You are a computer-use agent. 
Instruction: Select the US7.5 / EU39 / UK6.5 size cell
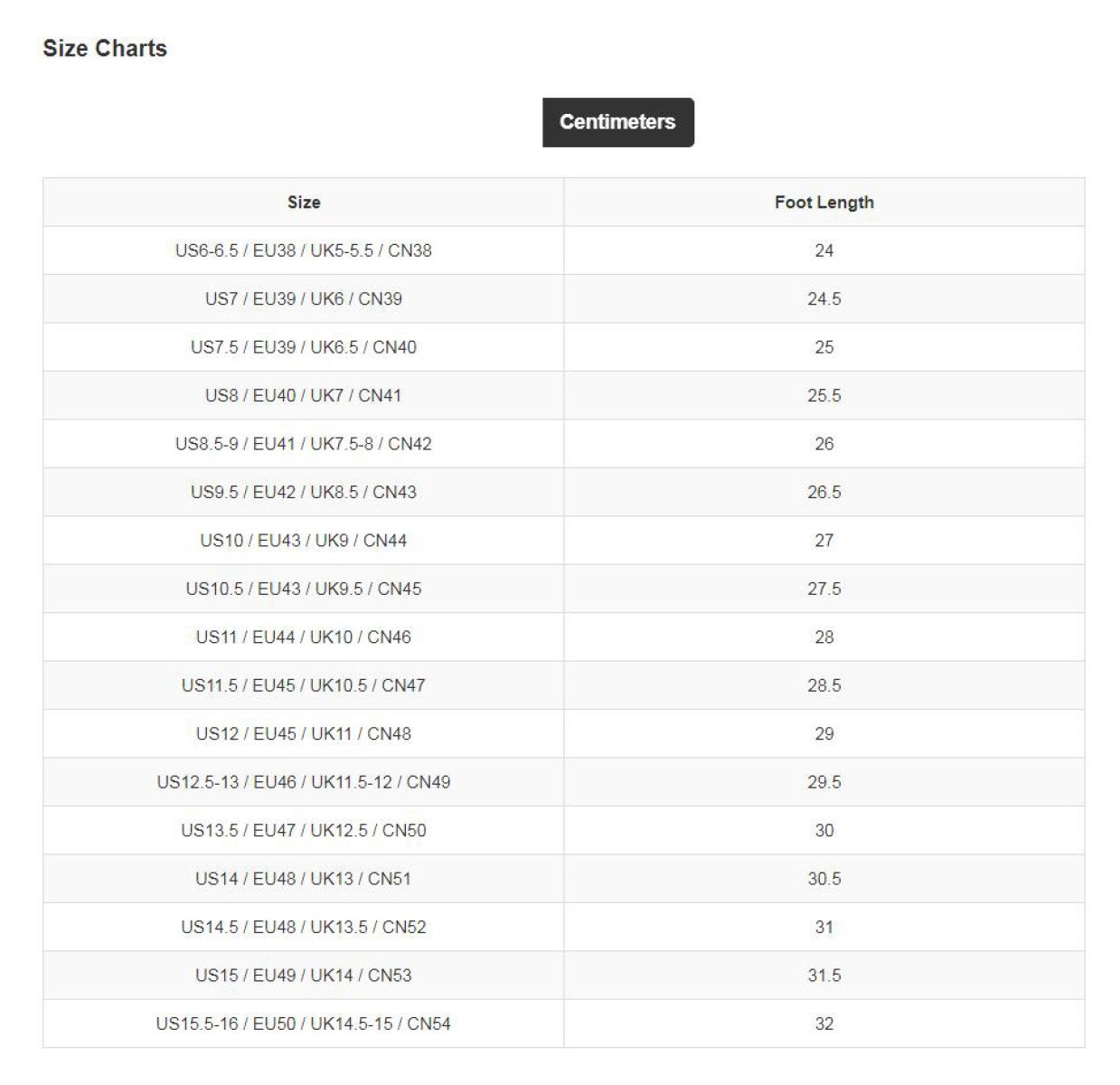tap(304, 347)
